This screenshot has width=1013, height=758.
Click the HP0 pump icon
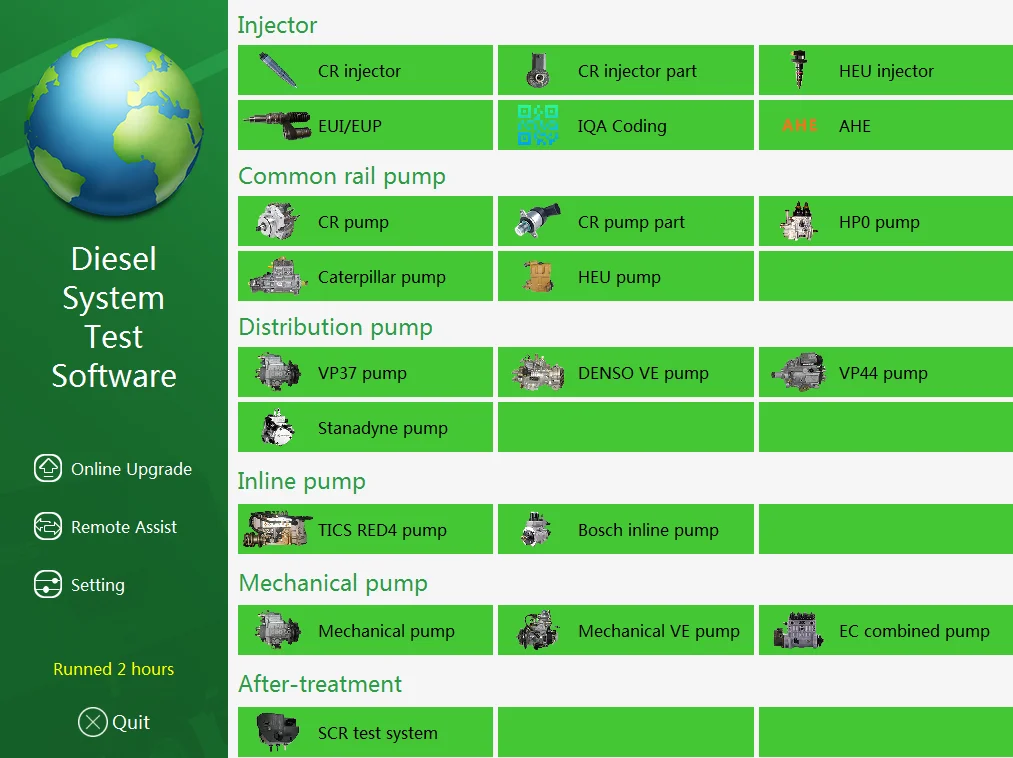coord(799,222)
